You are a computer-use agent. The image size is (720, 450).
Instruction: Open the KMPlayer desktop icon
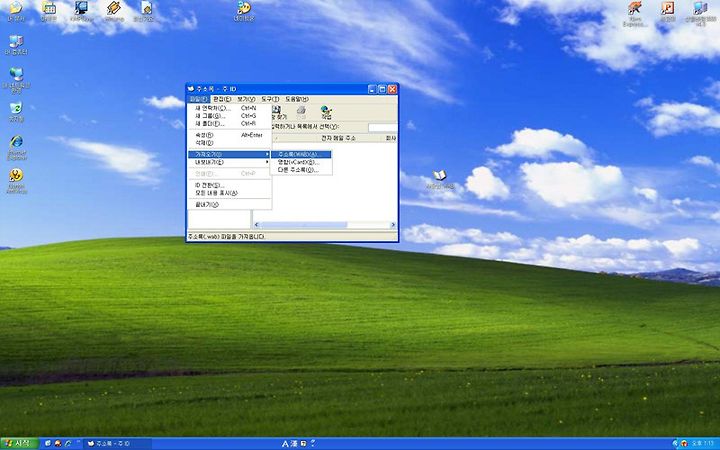[81, 11]
